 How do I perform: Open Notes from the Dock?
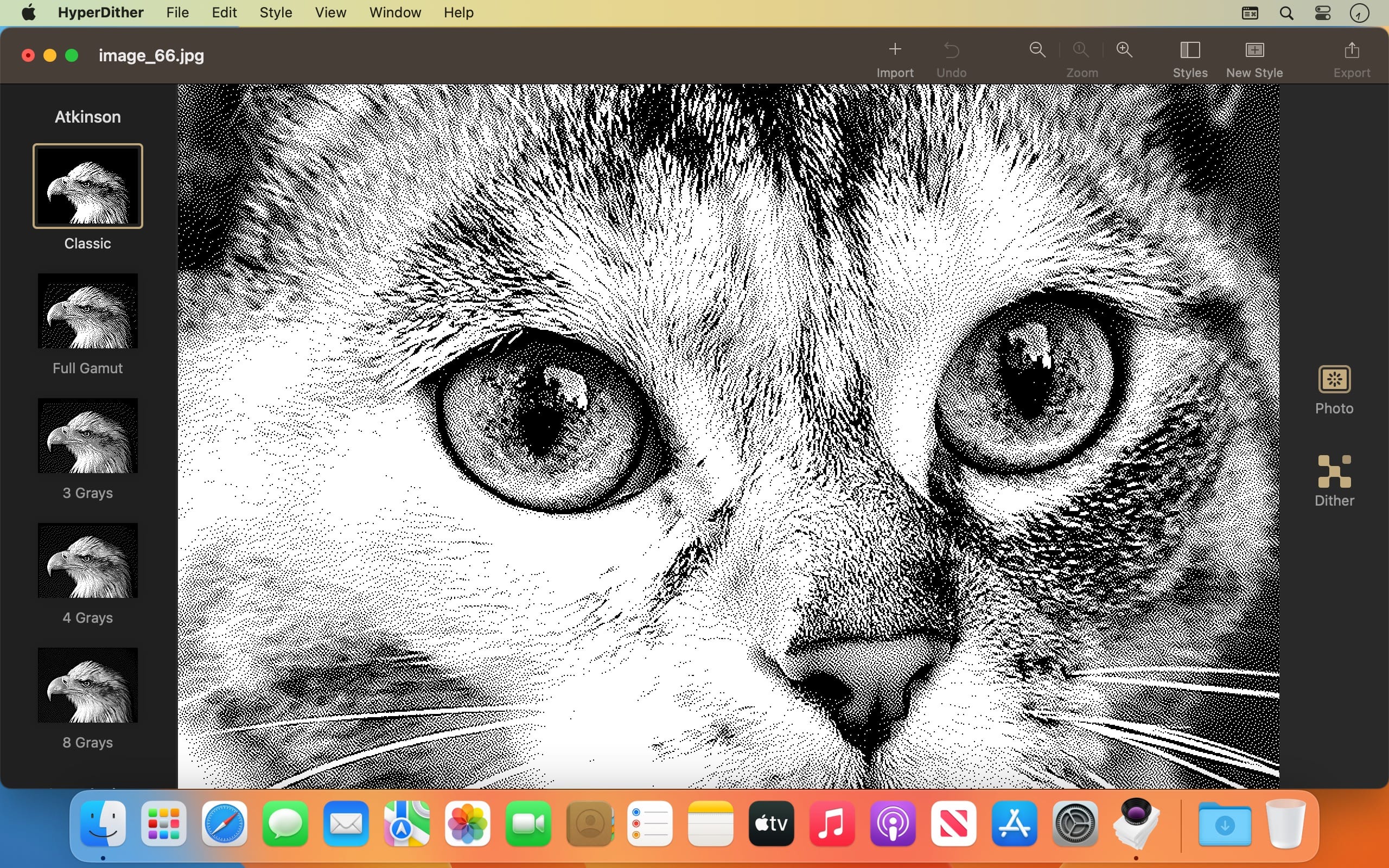(x=711, y=823)
